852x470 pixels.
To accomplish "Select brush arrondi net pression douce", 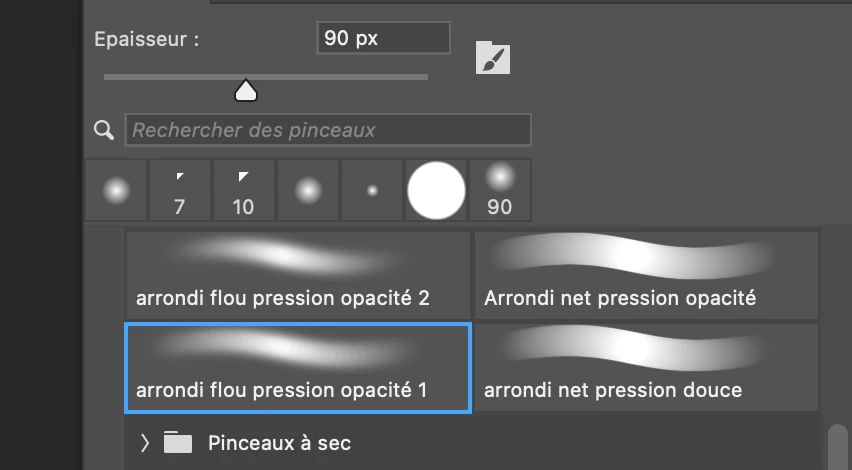I will pyautogui.click(x=647, y=368).
